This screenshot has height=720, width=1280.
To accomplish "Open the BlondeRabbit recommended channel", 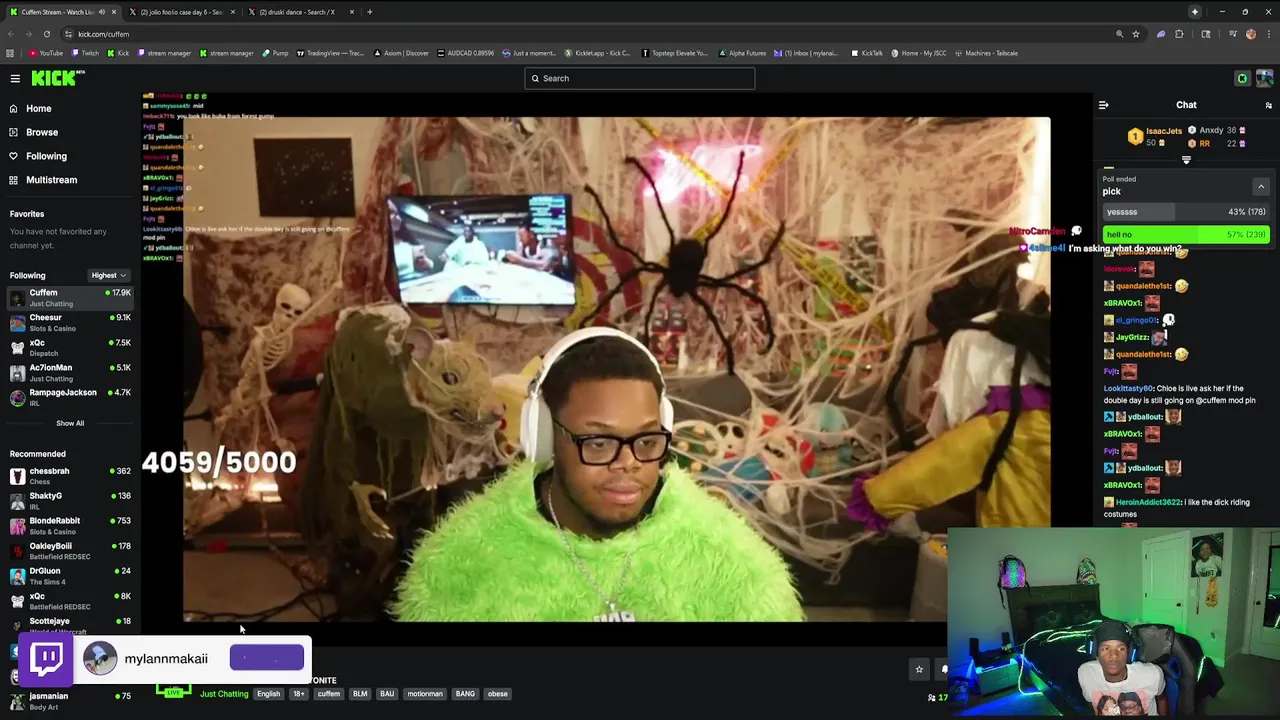I will (70, 526).
